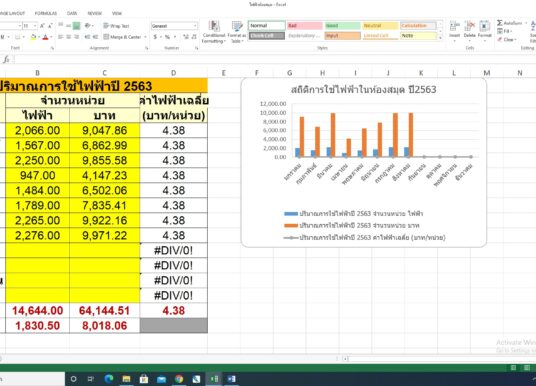Toggle center horizontal alignment
536x386 pixels.
click(69, 37)
